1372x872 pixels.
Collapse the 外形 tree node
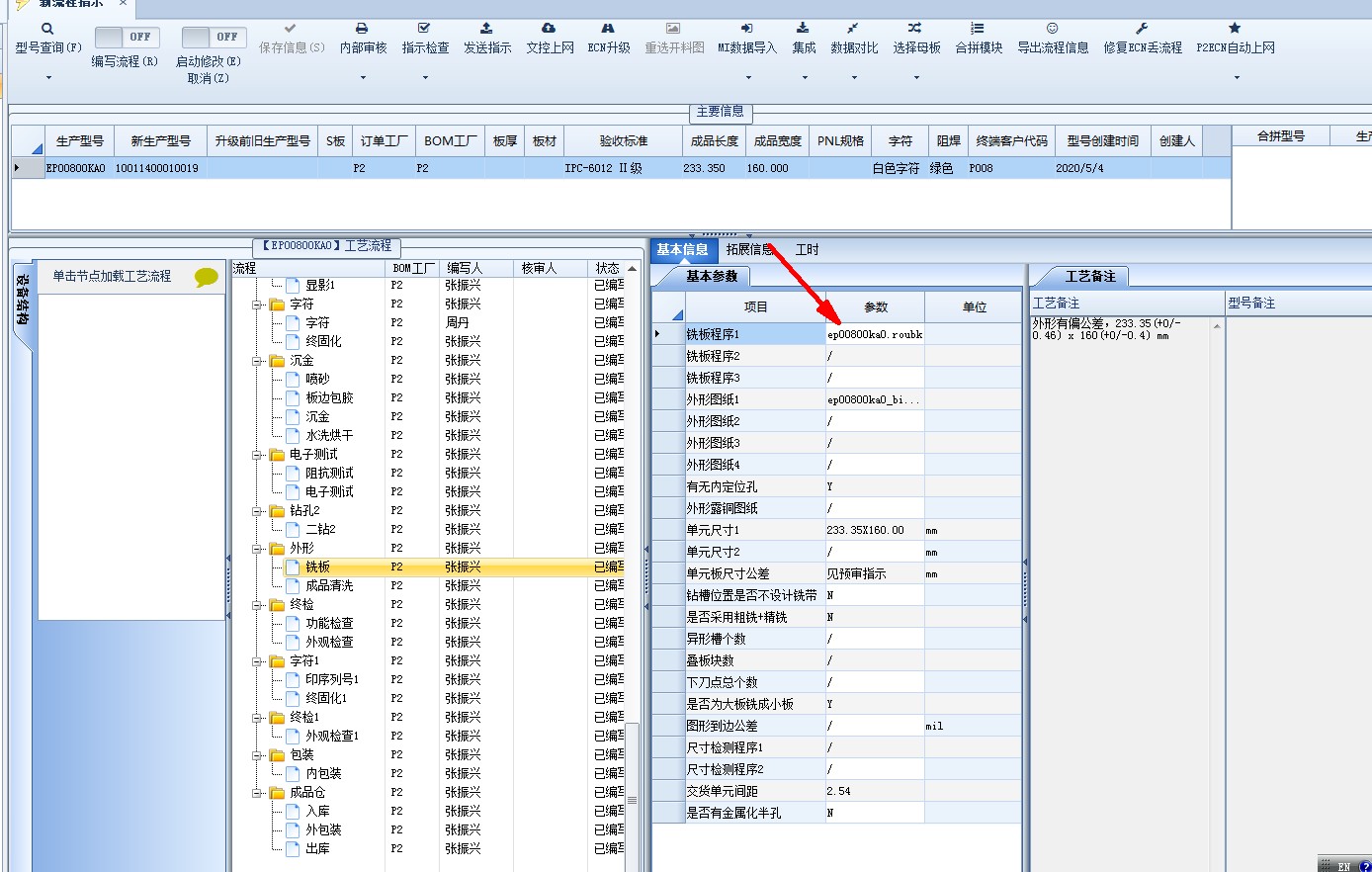[257, 549]
